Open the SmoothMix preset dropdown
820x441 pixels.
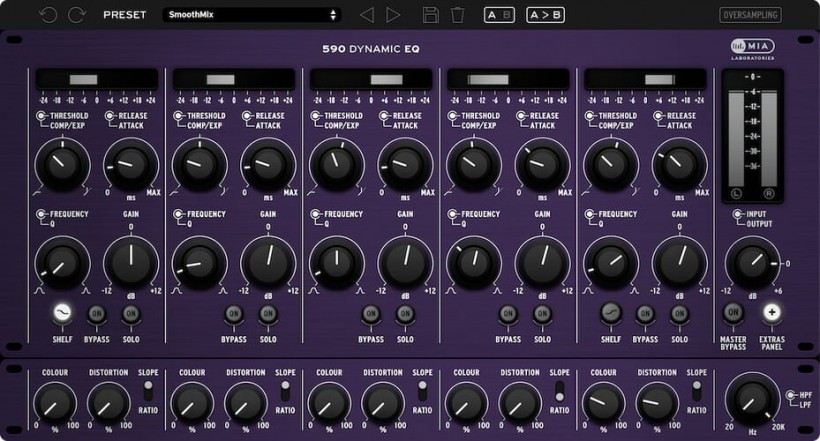pyautogui.click(x=250, y=15)
